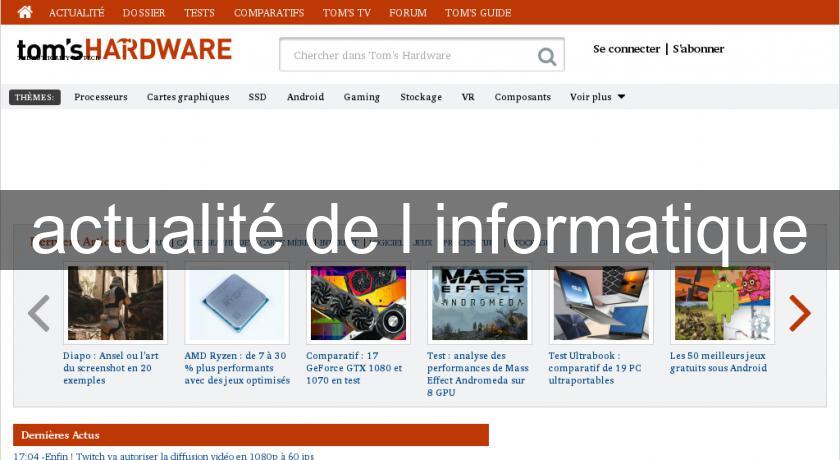Expand the Voir plus dropdown
Screen dimensions: 840x460
click(597, 97)
